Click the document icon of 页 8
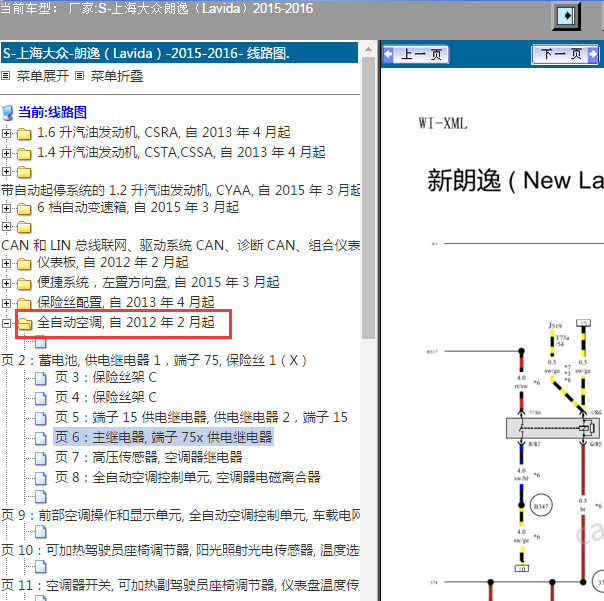604x601 pixels. [40, 478]
